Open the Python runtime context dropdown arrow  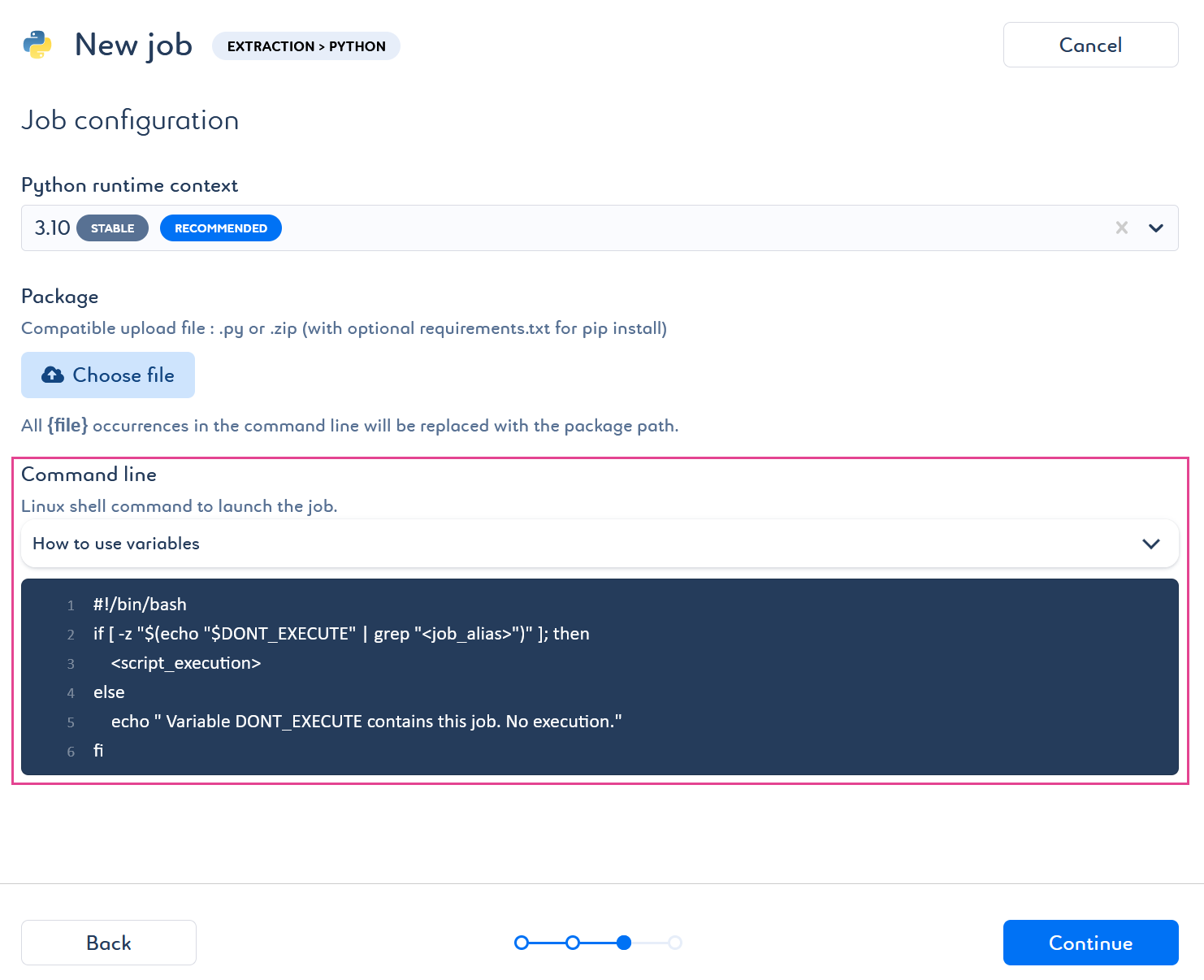click(1155, 228)
